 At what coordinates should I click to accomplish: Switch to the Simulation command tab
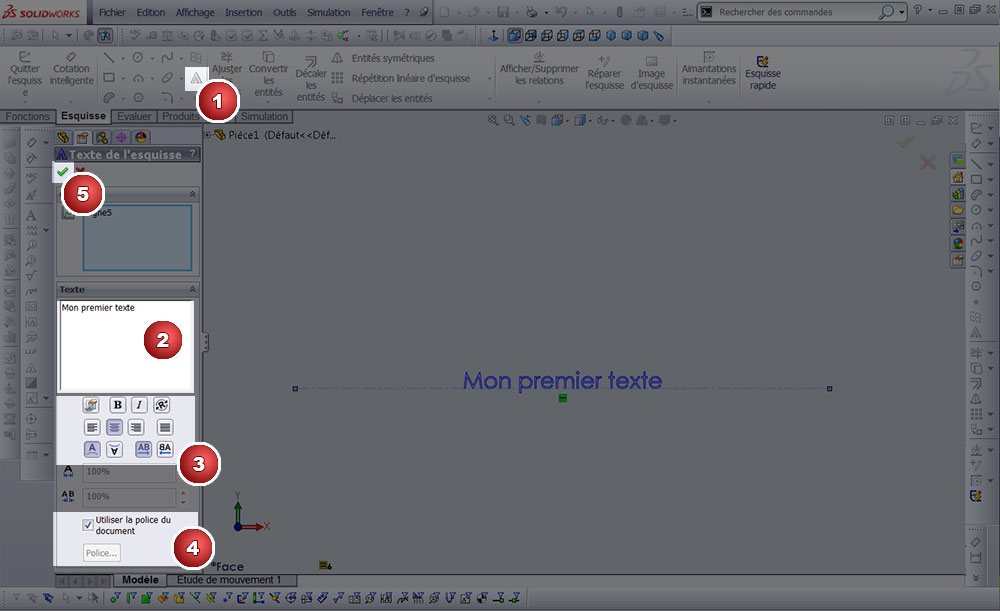[x=264, y=116]
